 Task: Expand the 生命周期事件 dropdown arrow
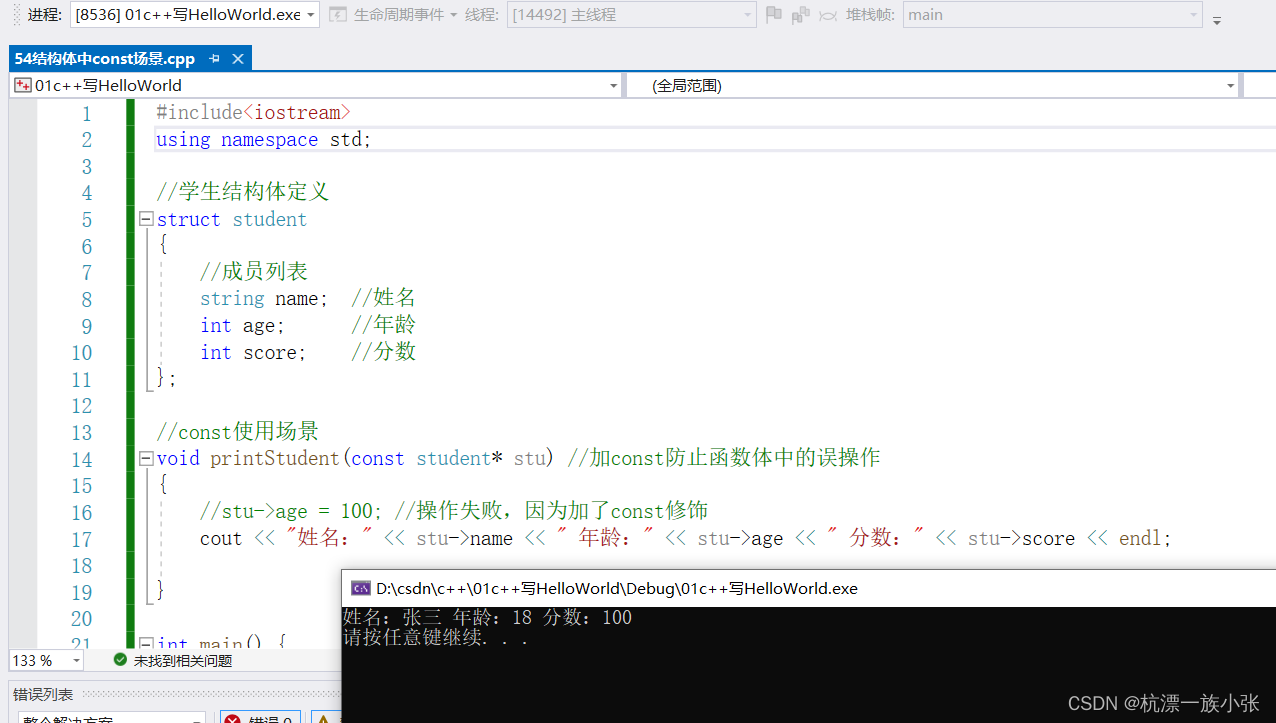453,15
